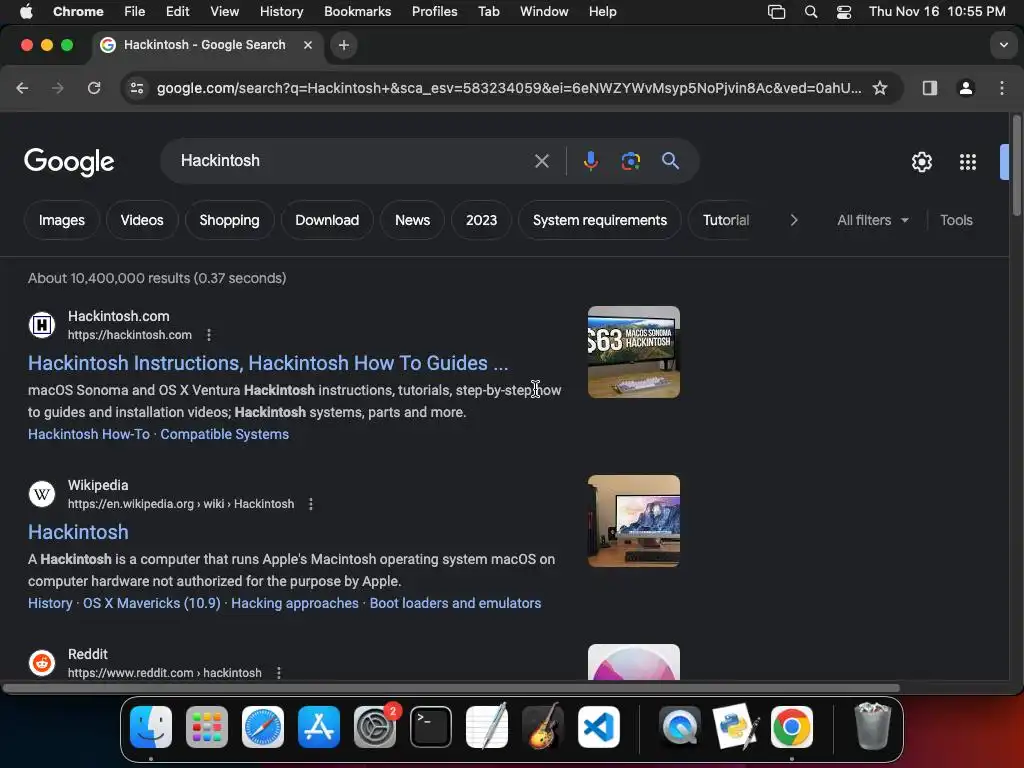1024x768 pixels.
Task: Reload the current page
Action: [94, 88]
